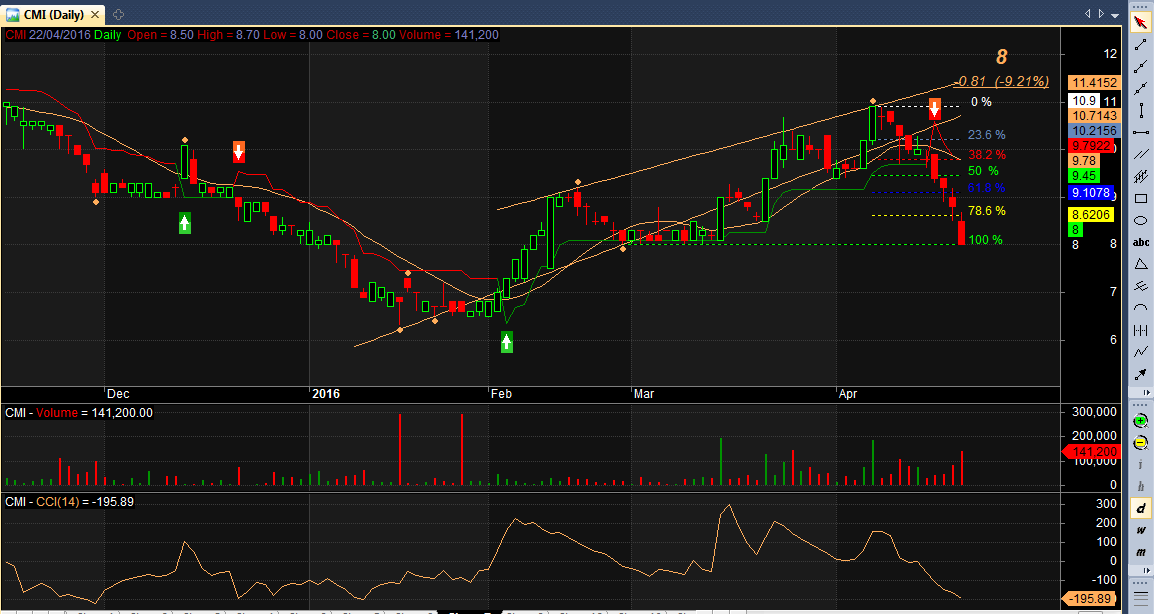Select the CMI (Daily) chart tab
The width and height of the screenshot is (1154, 614).
54,15
